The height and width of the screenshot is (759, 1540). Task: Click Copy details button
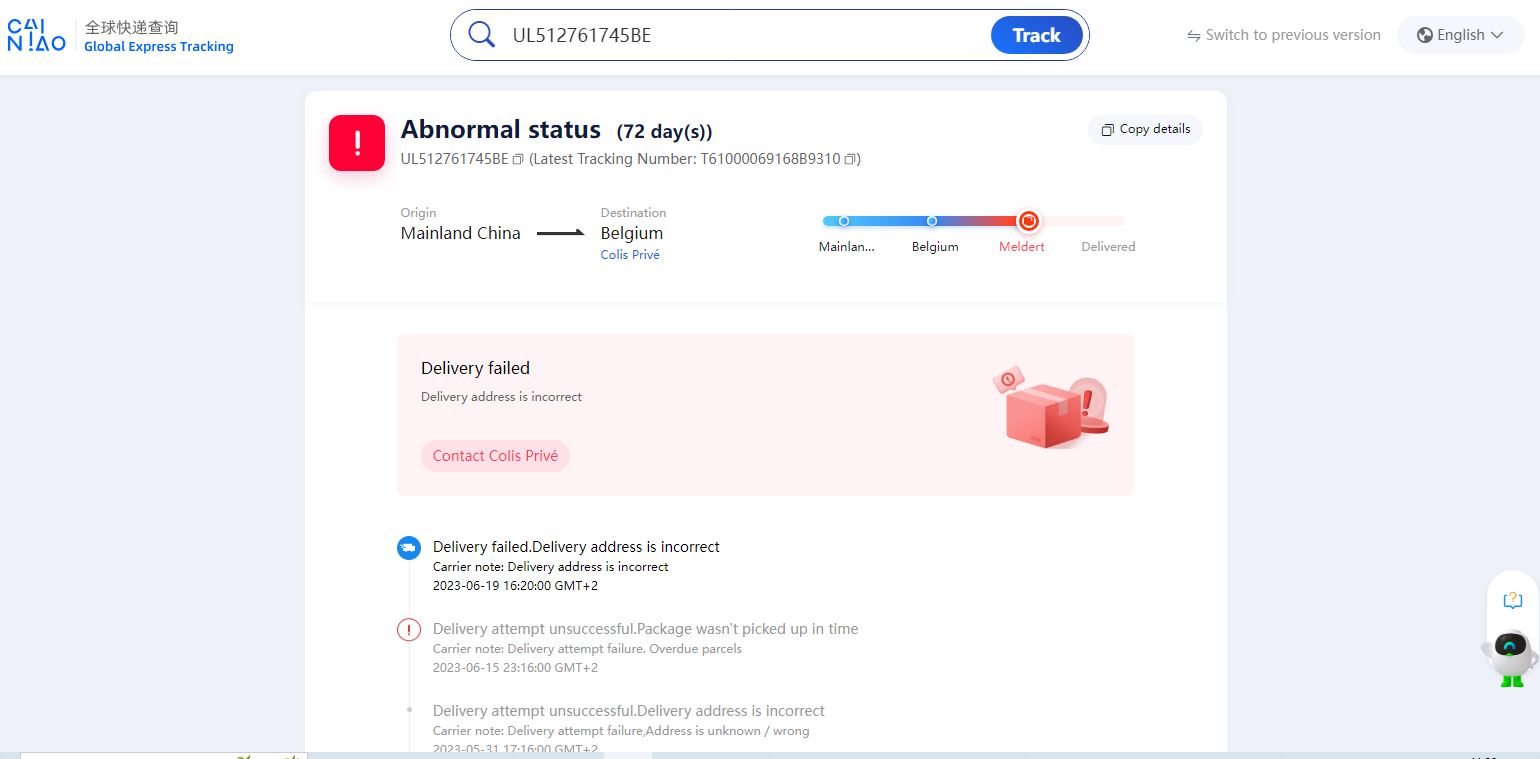1145,129
